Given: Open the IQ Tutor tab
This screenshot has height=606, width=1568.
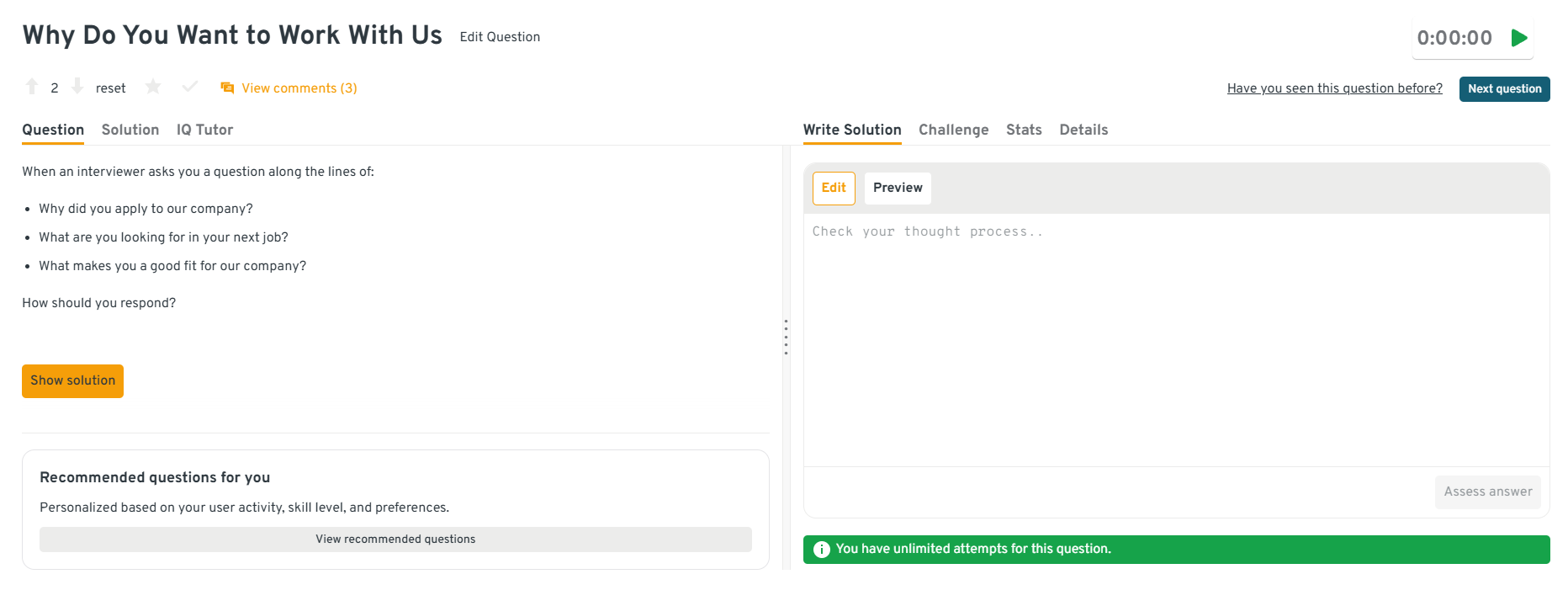Looking at the screenshot, I should point(204,130).
